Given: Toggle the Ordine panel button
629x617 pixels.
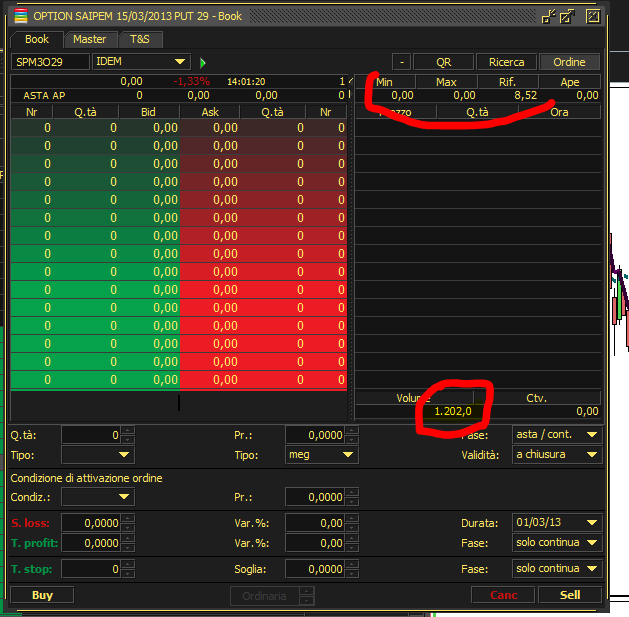Looking at the screenshot, I should point(569,62).
